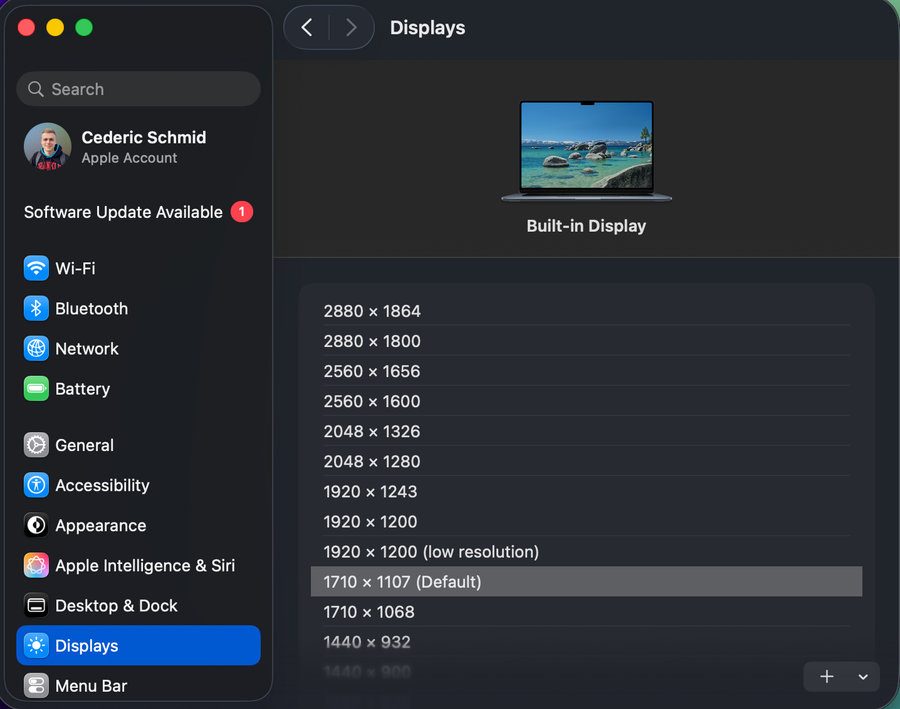Screen dimensions: 900x709
Task: Select resolution 1710 × 1068
Action: (586, 612)
